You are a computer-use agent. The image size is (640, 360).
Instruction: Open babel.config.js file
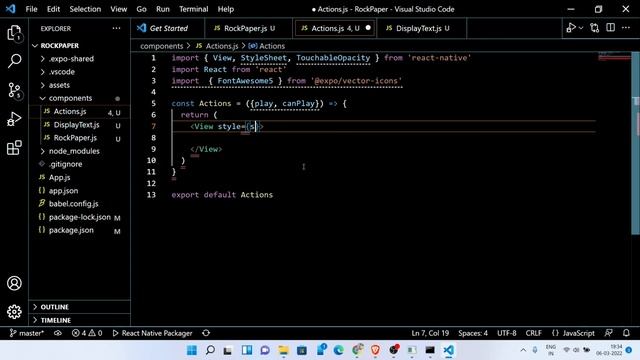pyautogui.click(x=80, y=204)
